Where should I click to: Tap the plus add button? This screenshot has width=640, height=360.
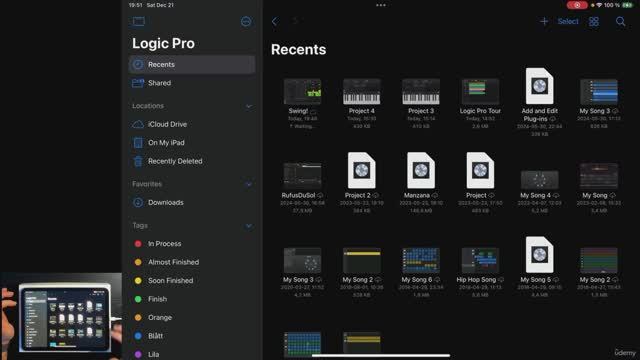[544, 21]
